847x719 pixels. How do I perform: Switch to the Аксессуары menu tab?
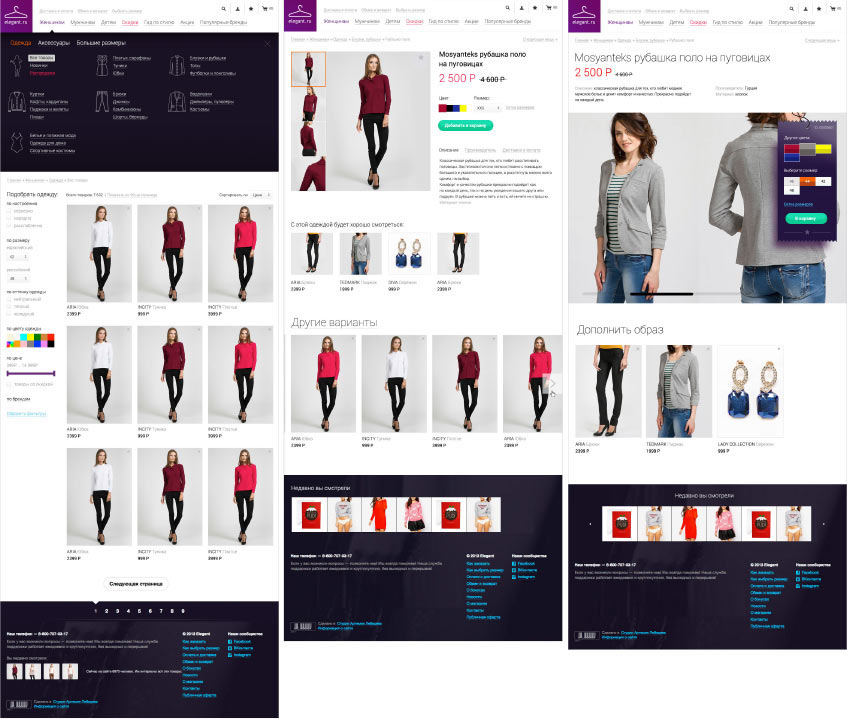(53, 43)
